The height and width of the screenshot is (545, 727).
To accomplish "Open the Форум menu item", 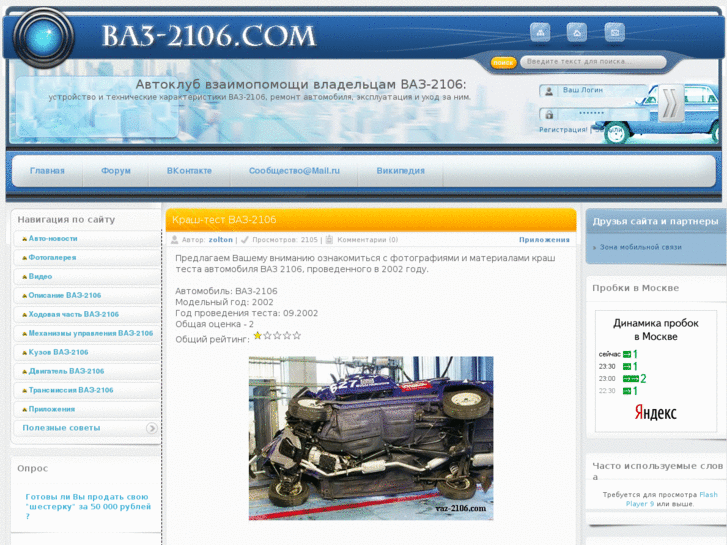I will (x=116, y=171).
